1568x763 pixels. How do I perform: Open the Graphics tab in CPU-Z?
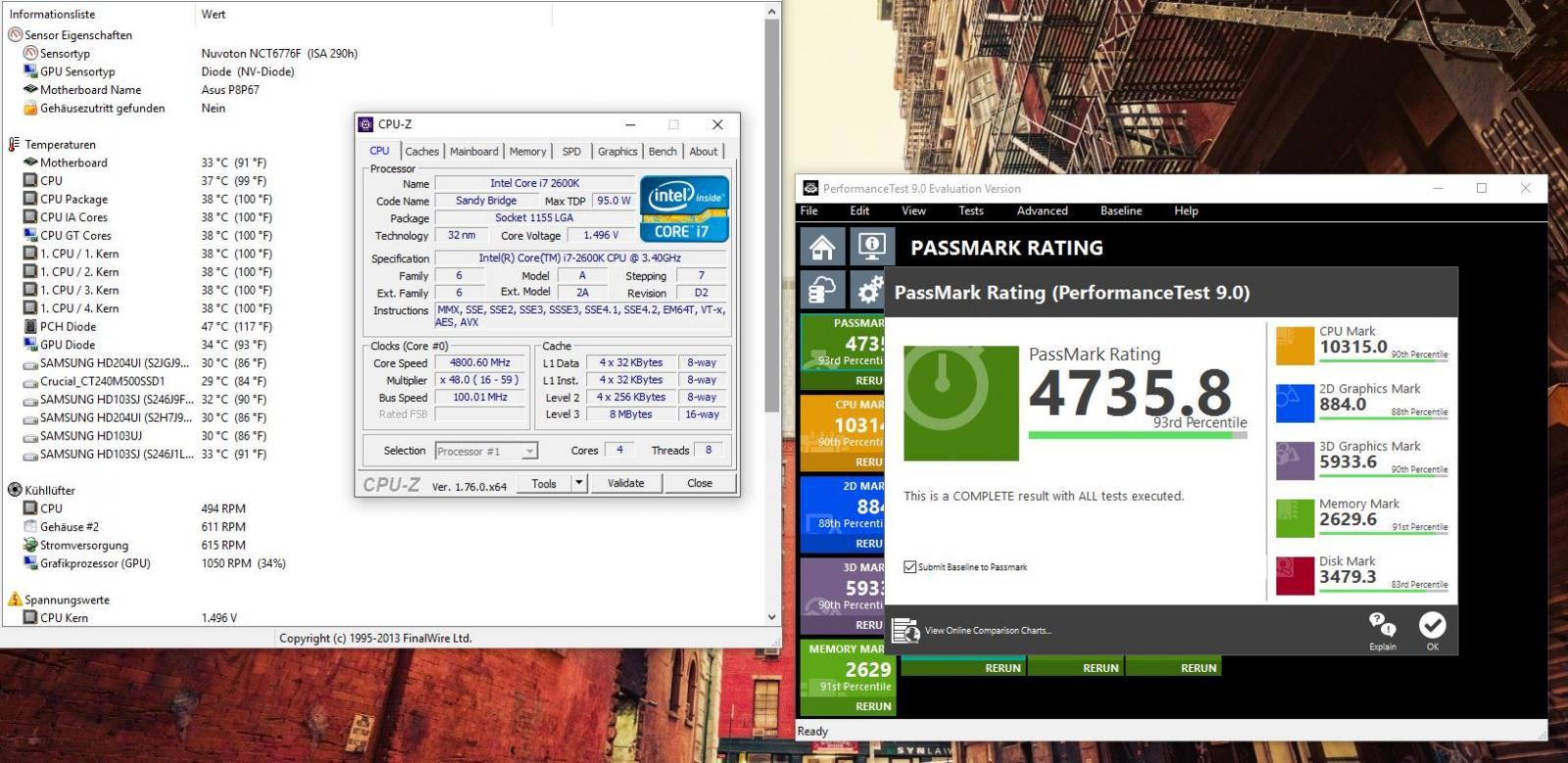coord(617,151)
